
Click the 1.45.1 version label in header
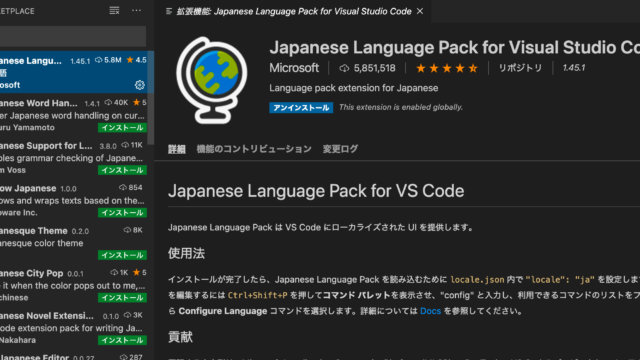pyautogui.click(x=573, y=68)
